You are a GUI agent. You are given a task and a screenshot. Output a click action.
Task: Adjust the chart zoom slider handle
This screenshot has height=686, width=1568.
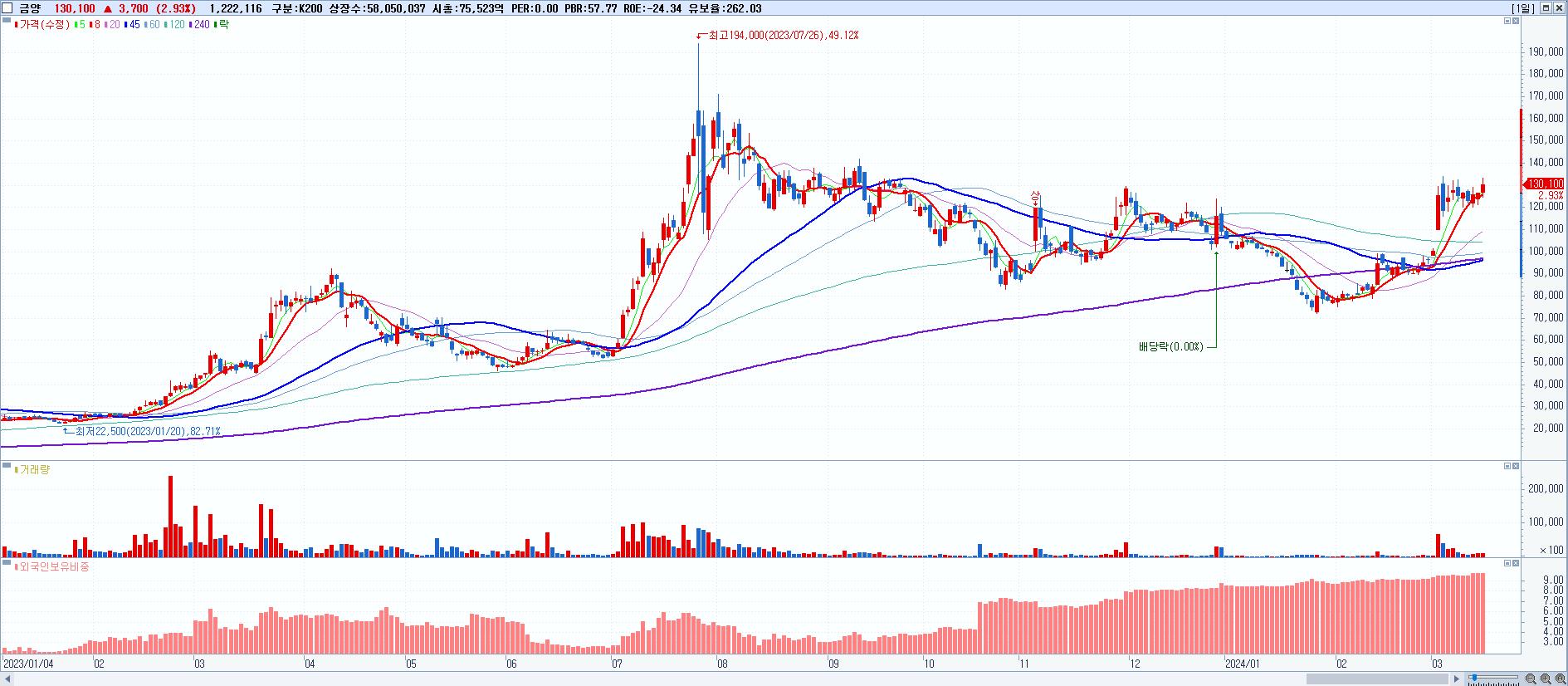coord(1474,678)
